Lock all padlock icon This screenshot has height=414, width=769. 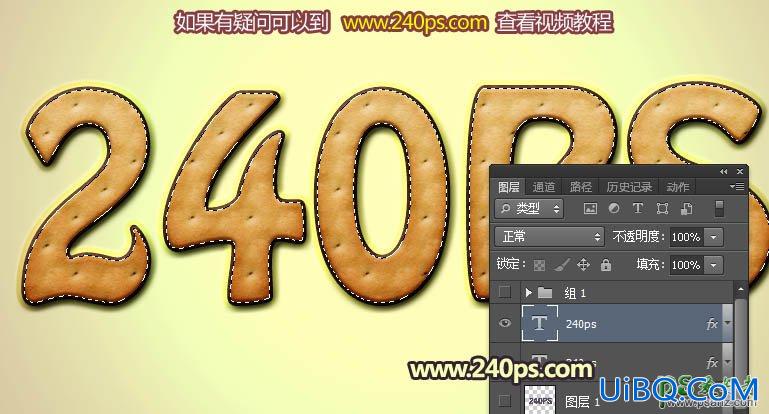click(606, 265)
